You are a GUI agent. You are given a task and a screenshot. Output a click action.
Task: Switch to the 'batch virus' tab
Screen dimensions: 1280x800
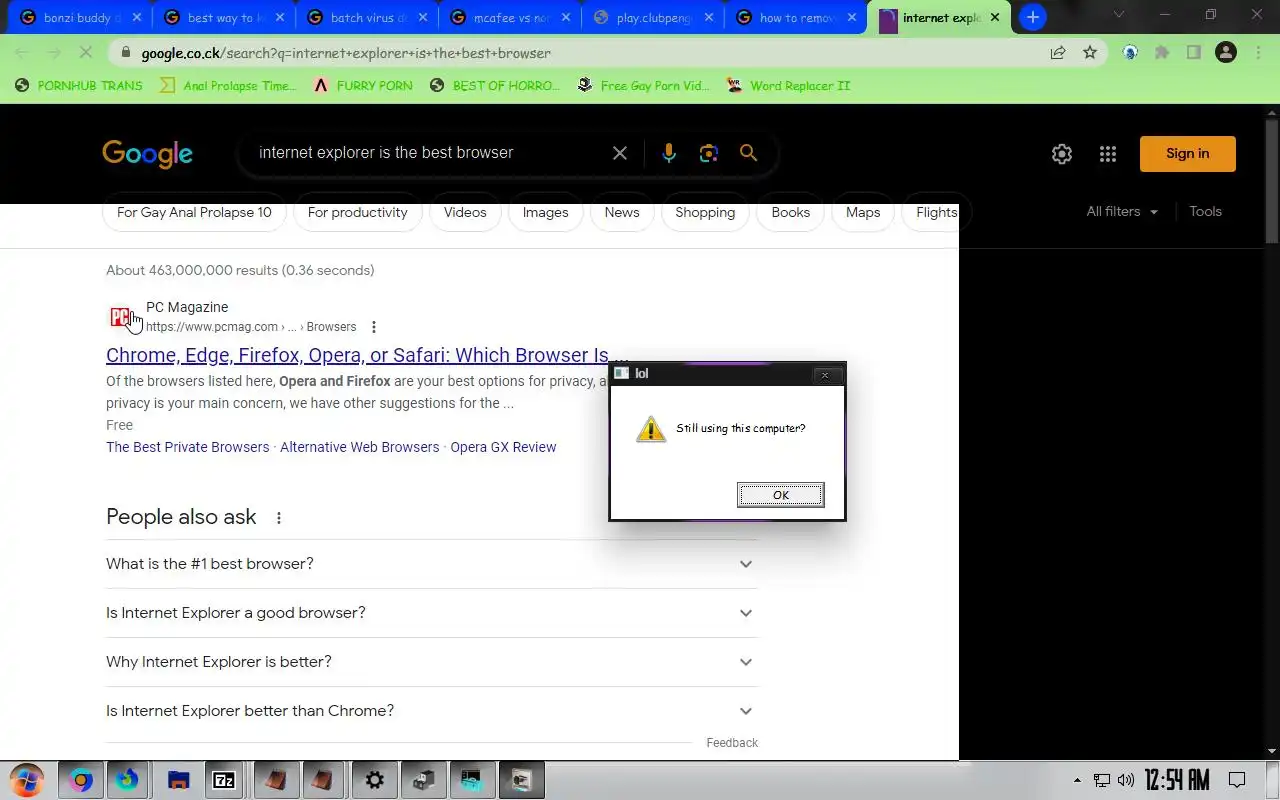[367, 17]
